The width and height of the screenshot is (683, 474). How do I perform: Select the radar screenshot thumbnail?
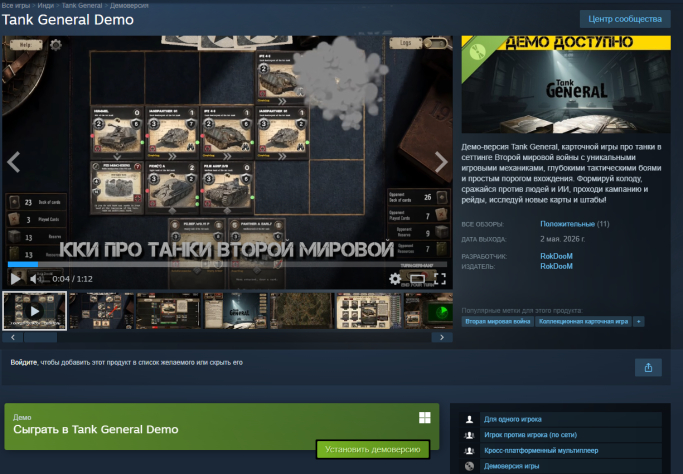pos(428,311)
